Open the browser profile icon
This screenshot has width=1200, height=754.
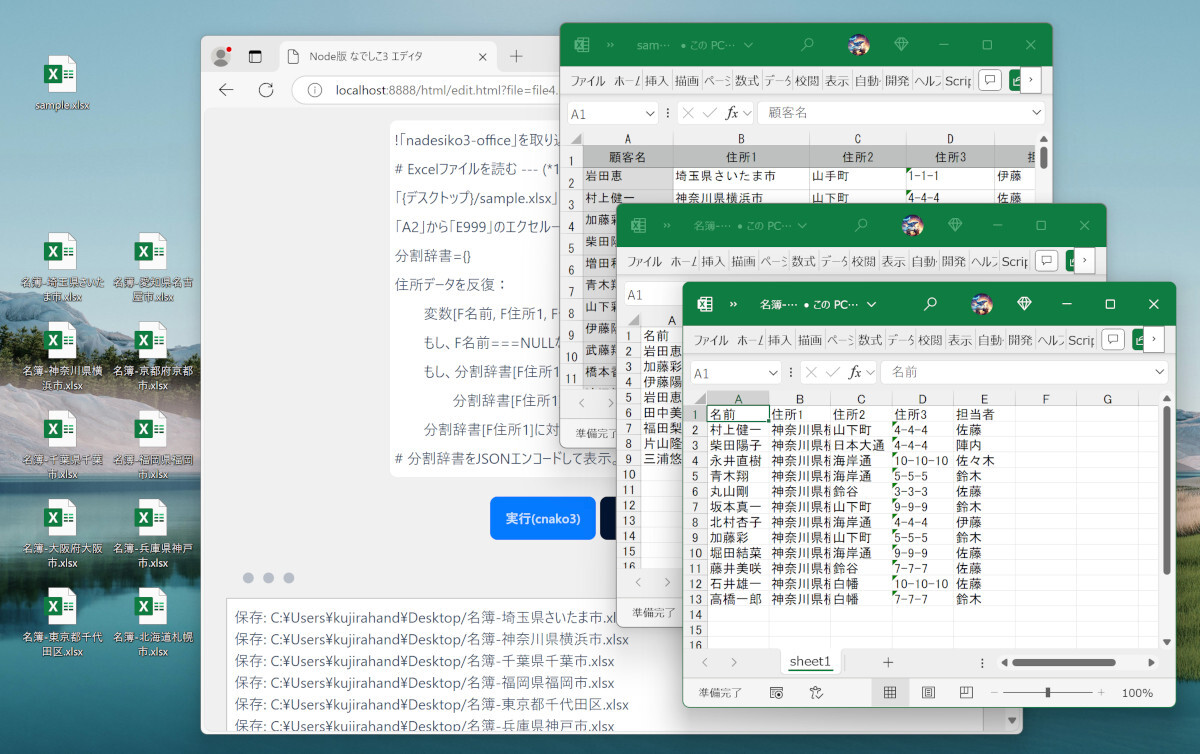pos(221,56)
